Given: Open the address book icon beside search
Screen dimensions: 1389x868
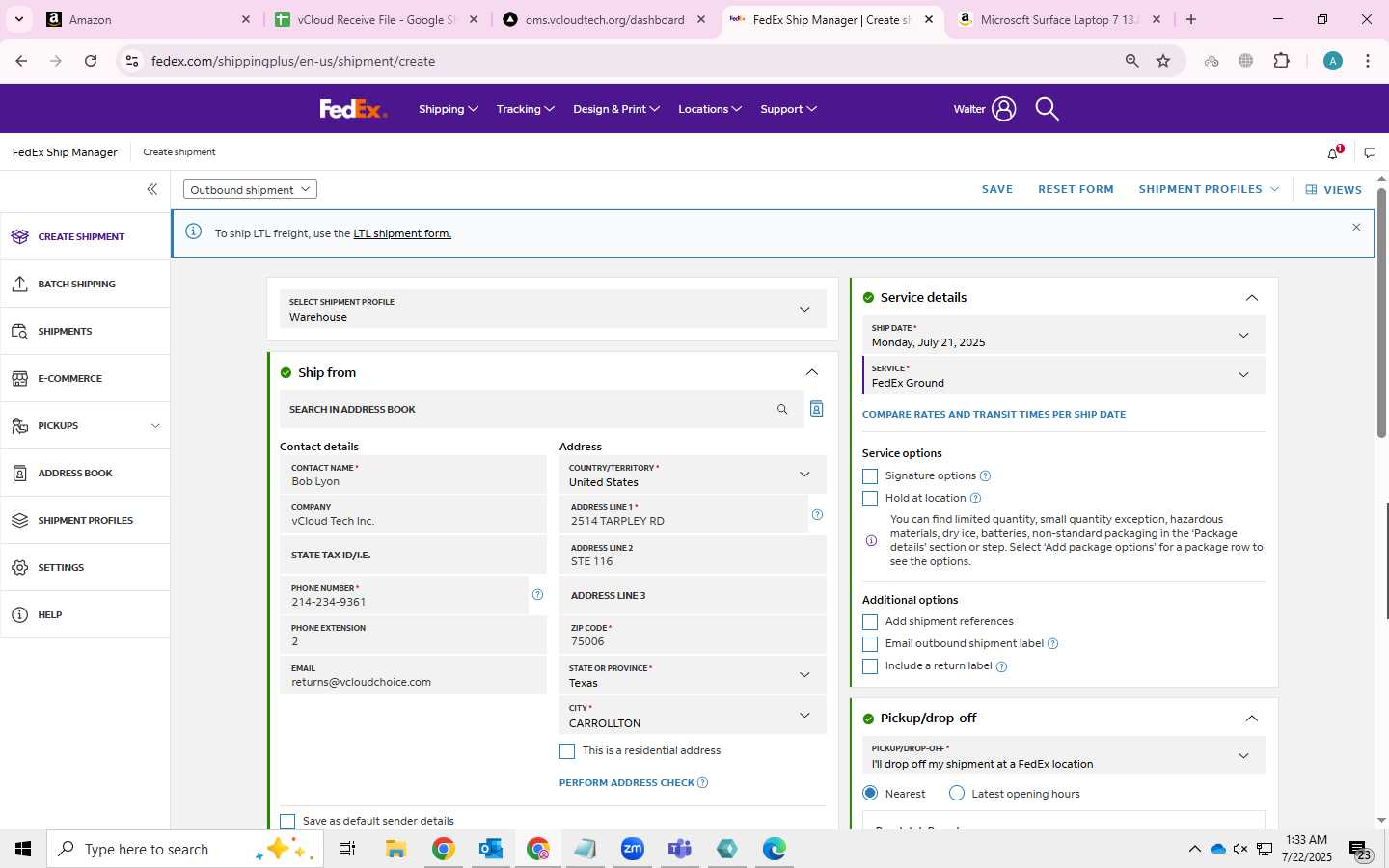Looking at the screenshot, I should 816,409.
